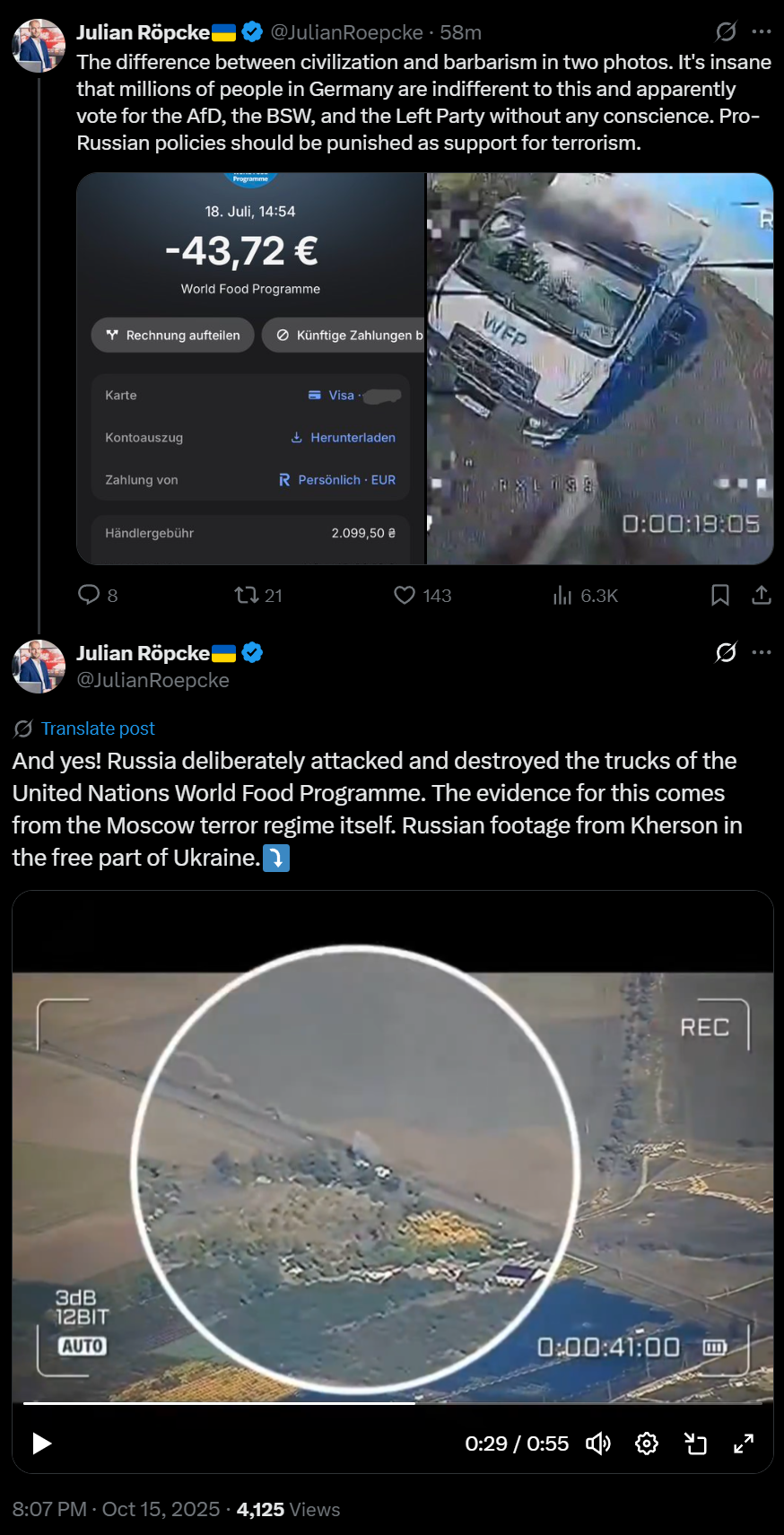
Task: Repost the tweet showing 21 reposts
Action: coord(246,595)
